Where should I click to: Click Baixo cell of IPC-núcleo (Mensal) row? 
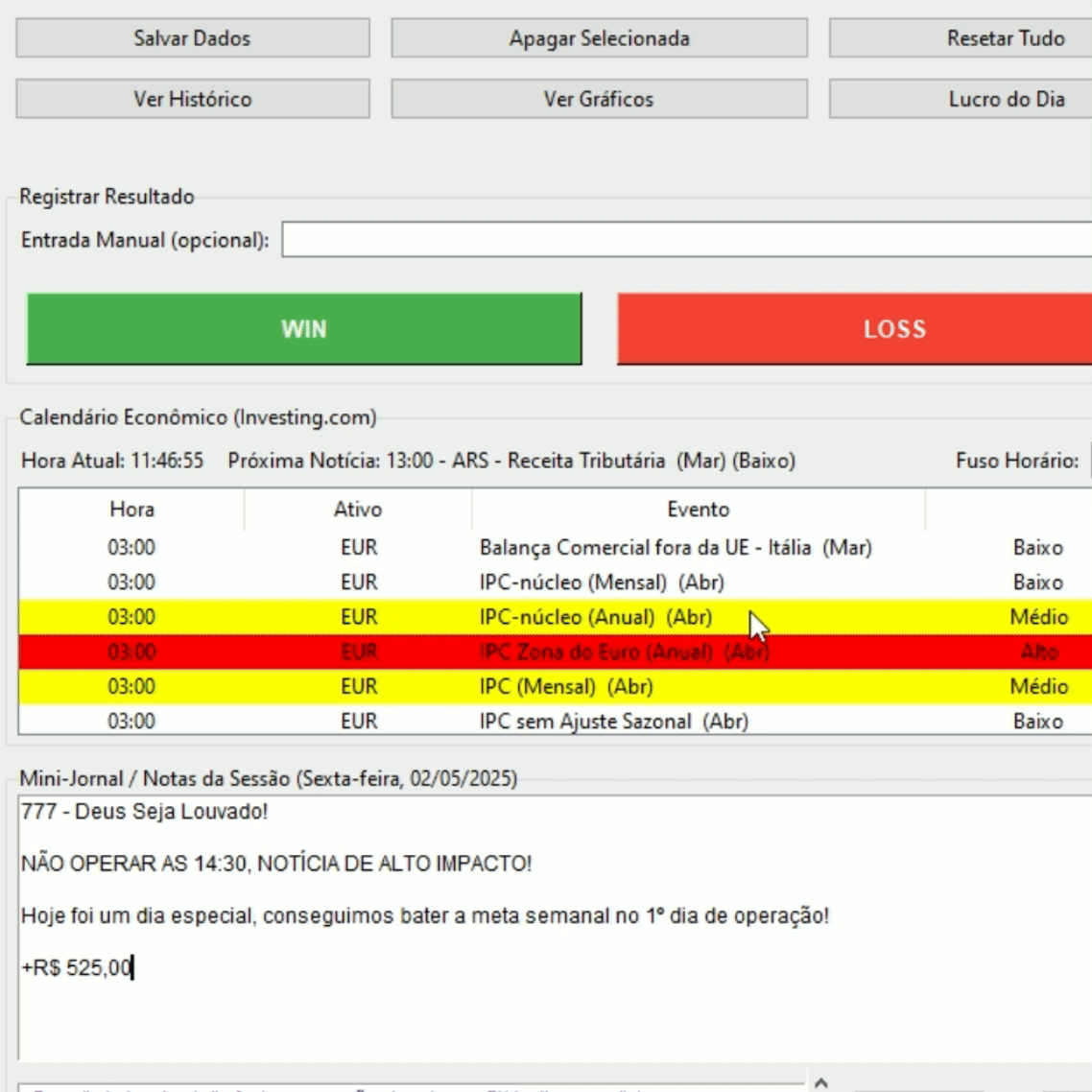tap(1038, 582)
